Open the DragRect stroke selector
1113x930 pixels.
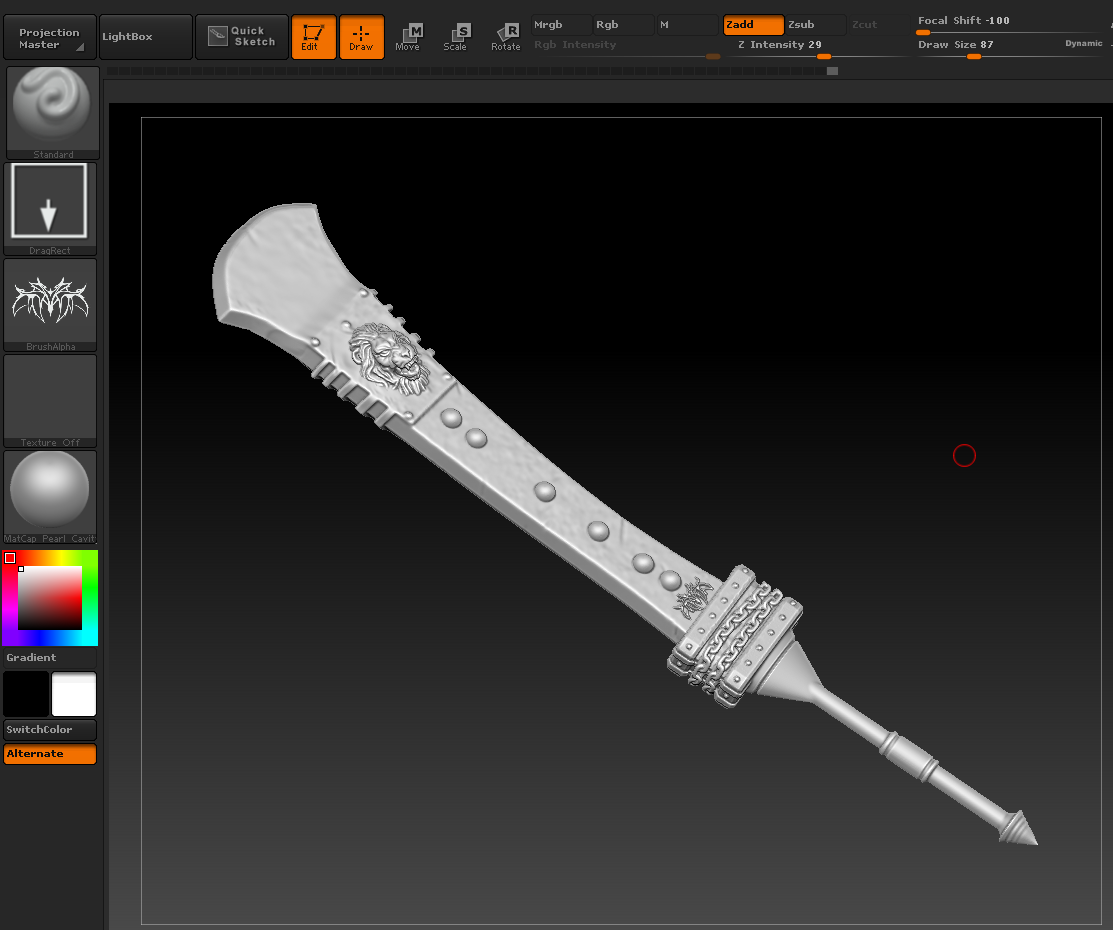50,205
